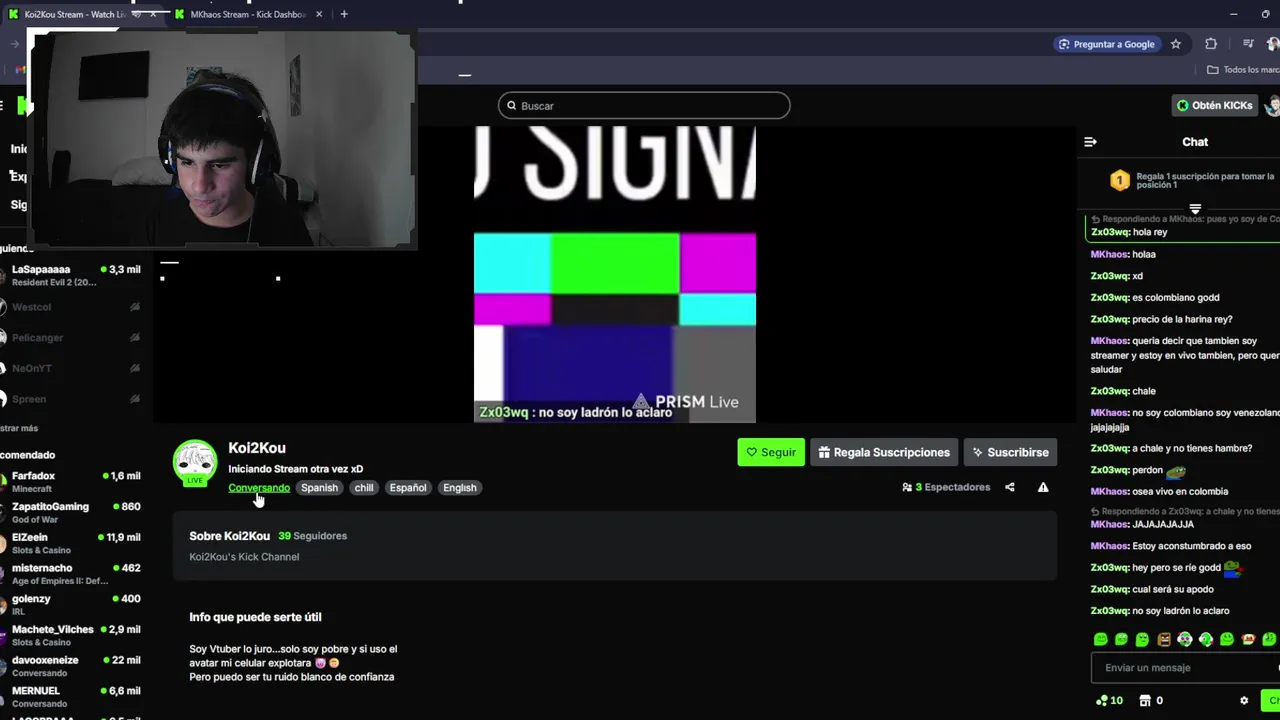This screenshot has width=1280, height=720.
Task: Open the browser extensions puzzle icon
Action: [x=1211, y=44]
